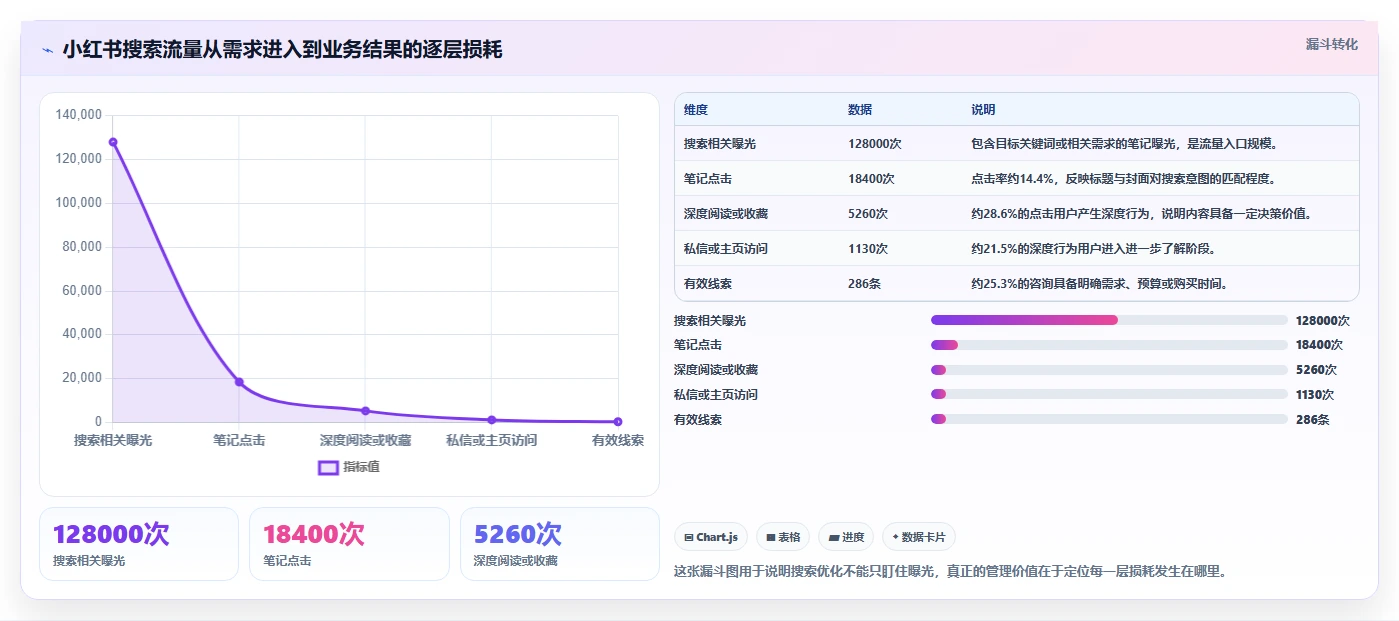Click the 指标值 legend label

361,467
